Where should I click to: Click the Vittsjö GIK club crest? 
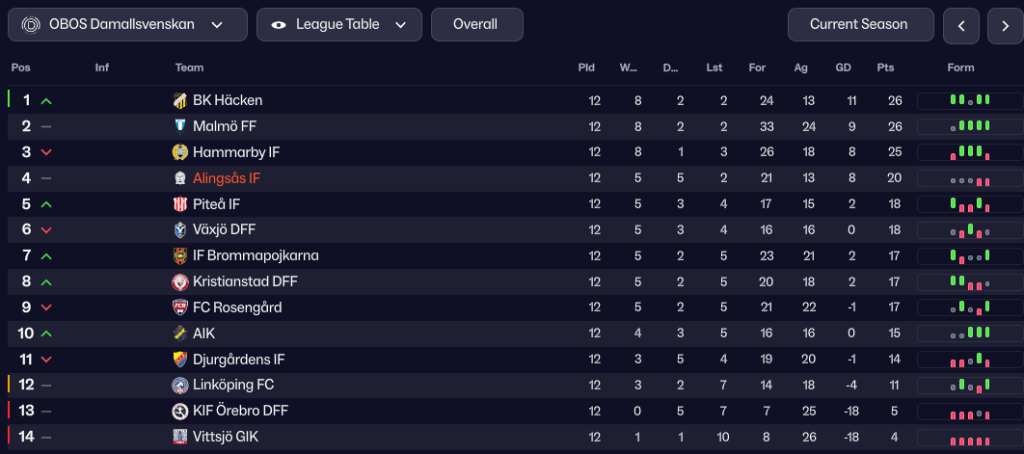(x=180, y=437)
